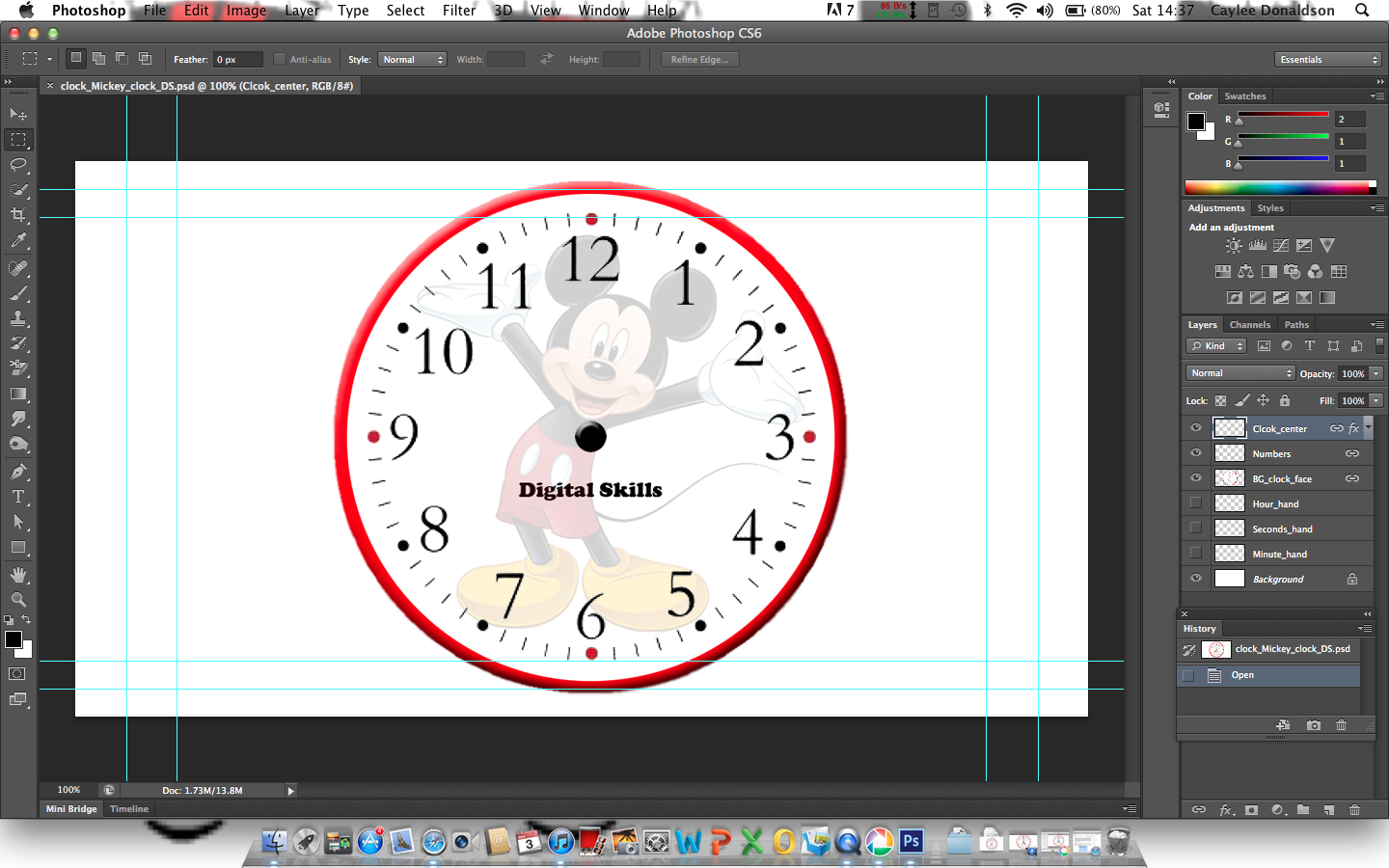Select the Quick Selection tool
This screenshot has height=868, width=1389.
(x=18, y=190)
